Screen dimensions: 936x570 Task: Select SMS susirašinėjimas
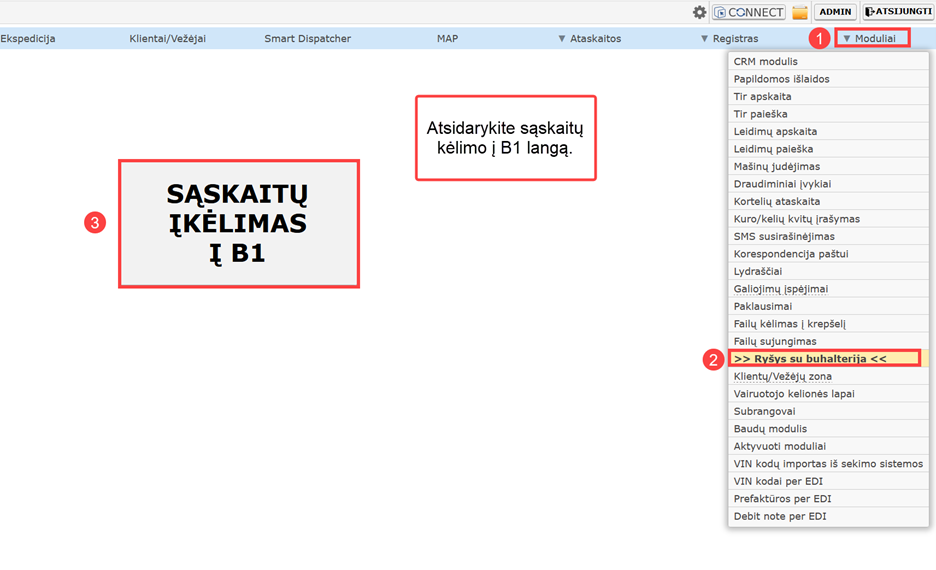[x=829, y=236]
